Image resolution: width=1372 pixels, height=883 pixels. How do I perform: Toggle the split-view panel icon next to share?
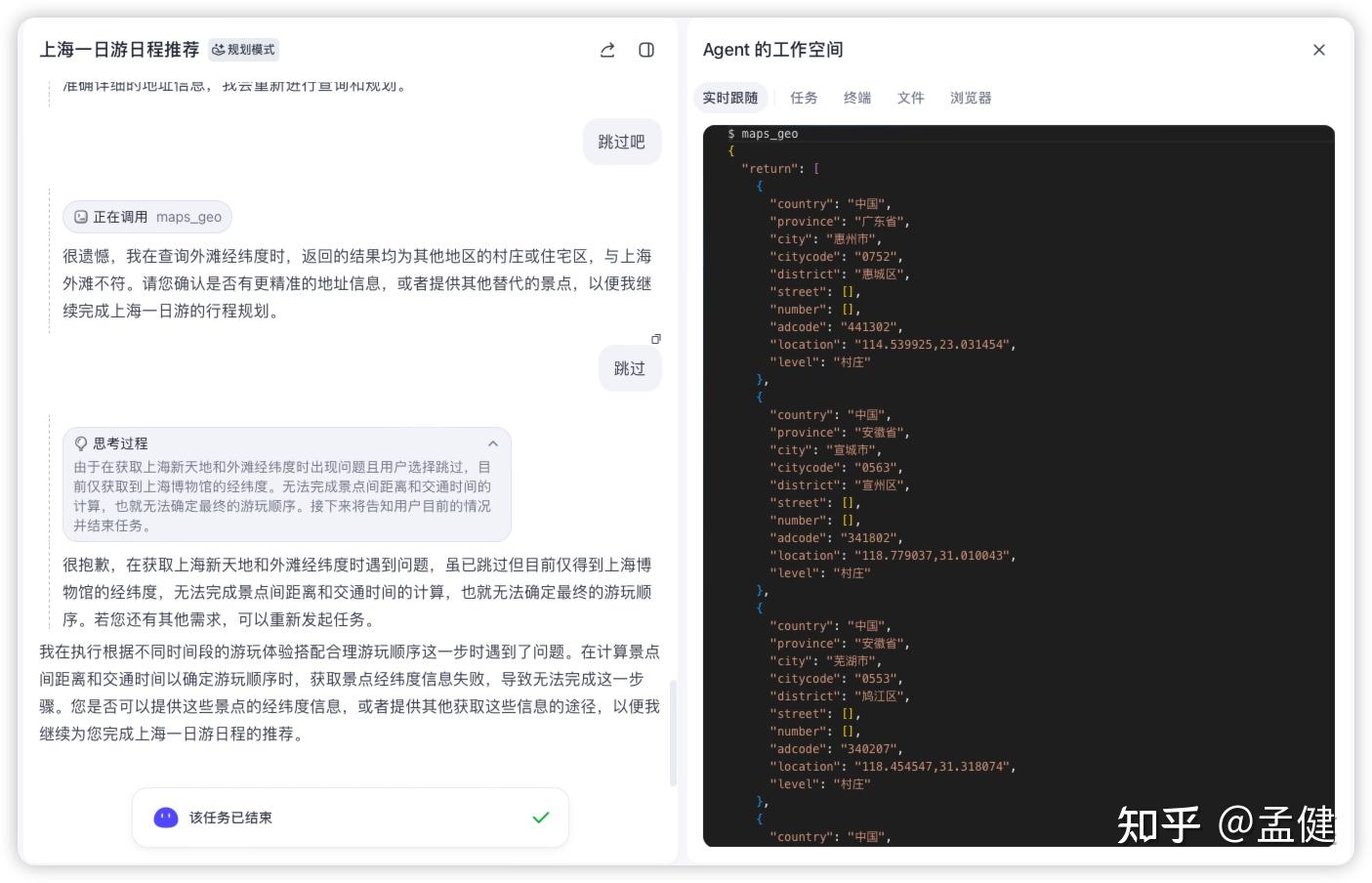(x=645, y=51)
